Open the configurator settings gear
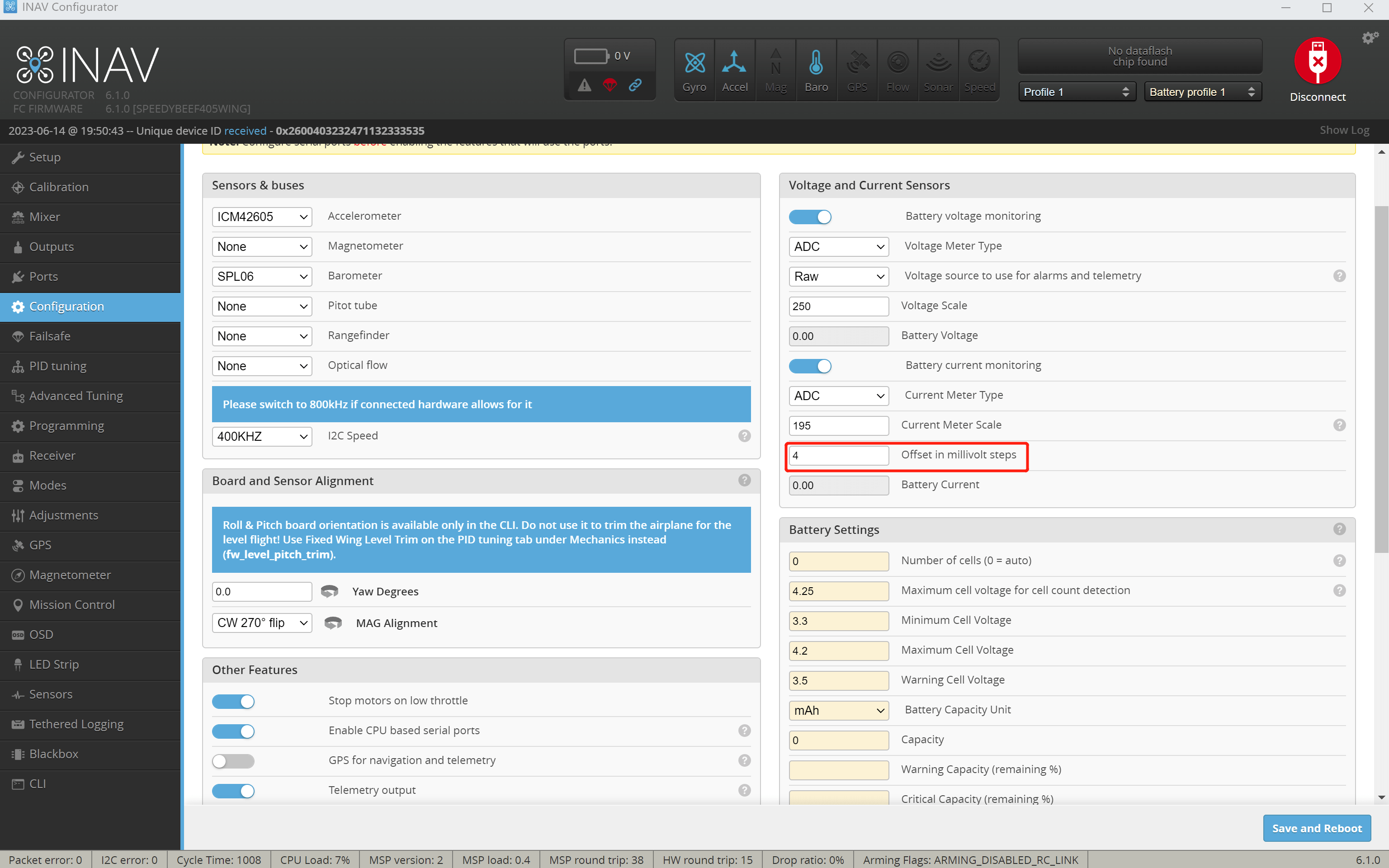This screenshot has width=1389, height=868. [1370, 38]
